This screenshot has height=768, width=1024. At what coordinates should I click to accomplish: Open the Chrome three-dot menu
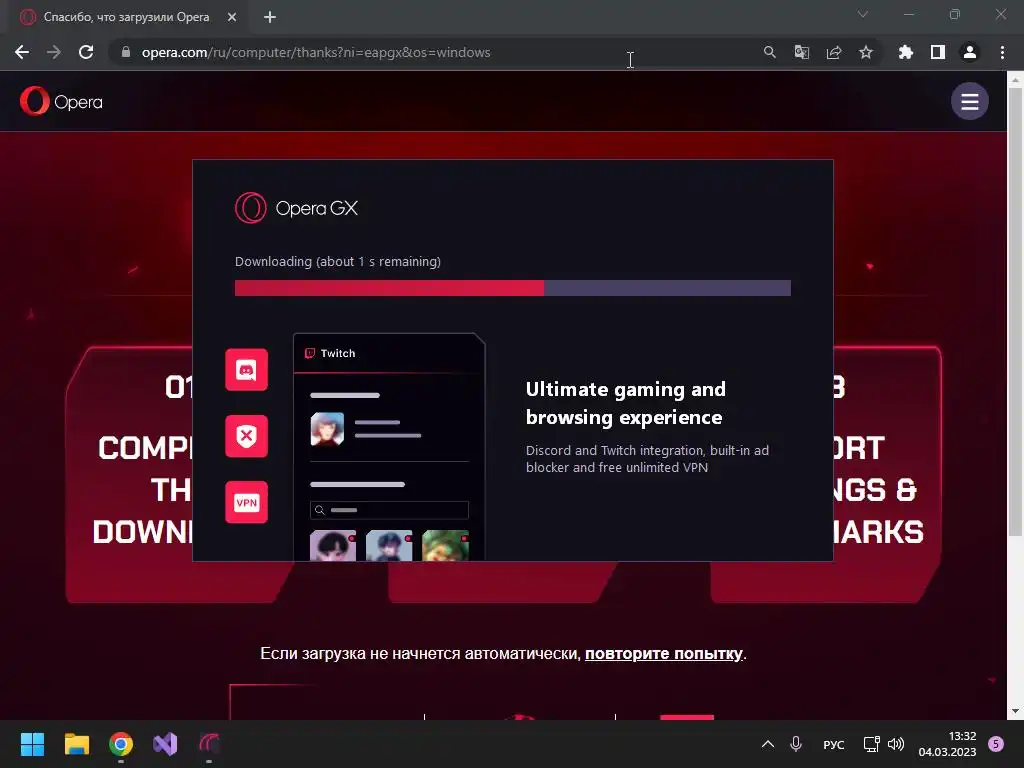pyautogui.click(x=1002, y=52)
